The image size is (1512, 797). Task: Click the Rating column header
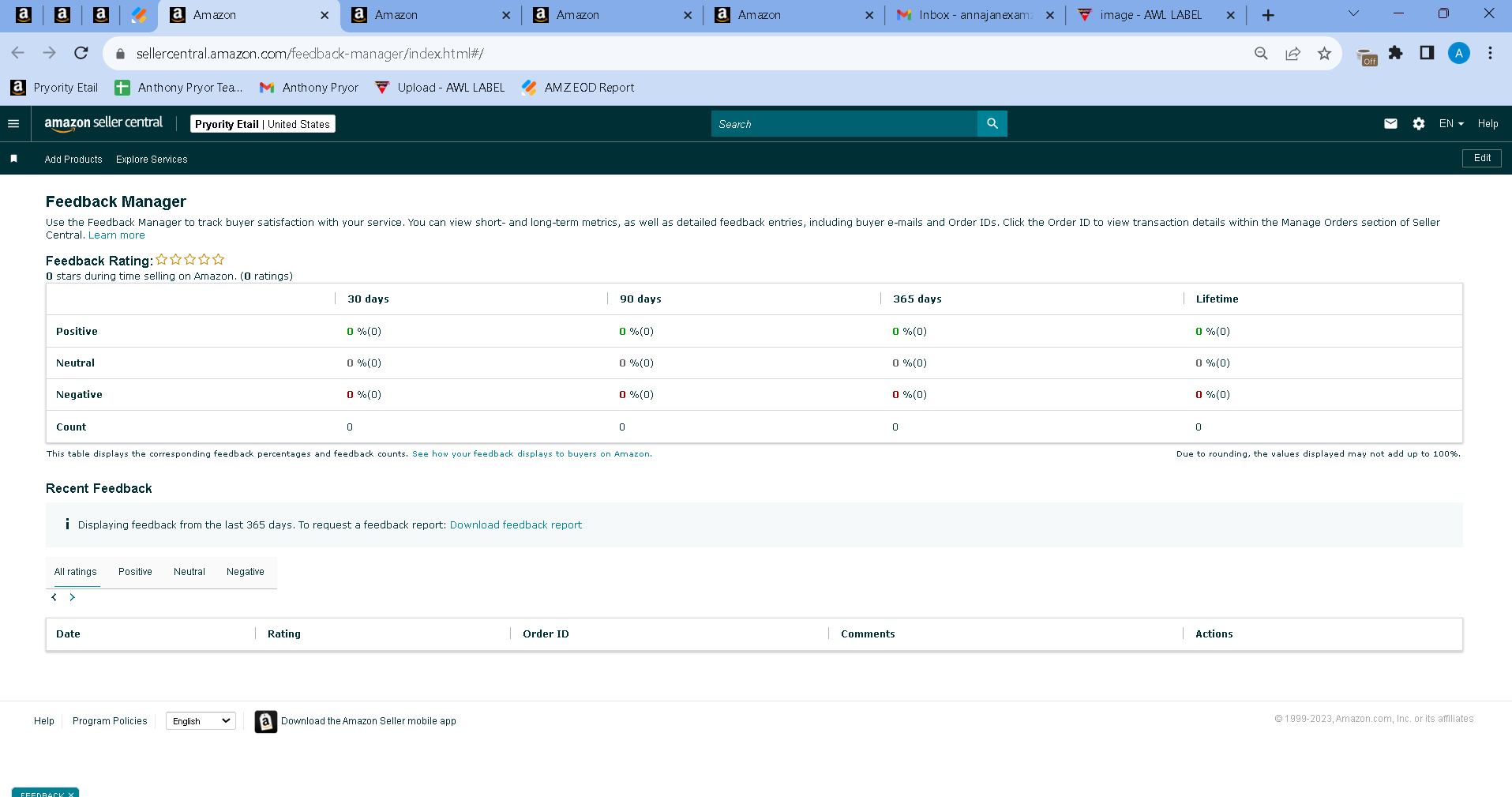coord(284,634)
